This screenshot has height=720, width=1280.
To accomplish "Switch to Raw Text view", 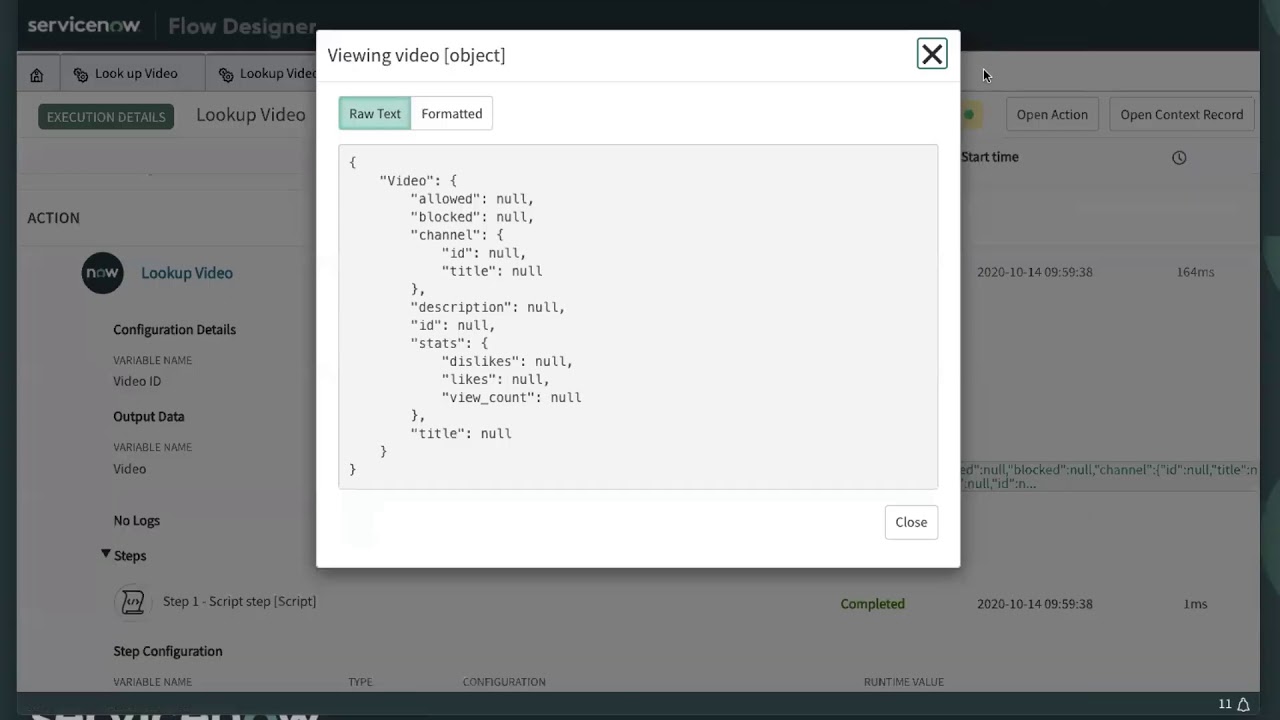I will (x=375, y=114).
